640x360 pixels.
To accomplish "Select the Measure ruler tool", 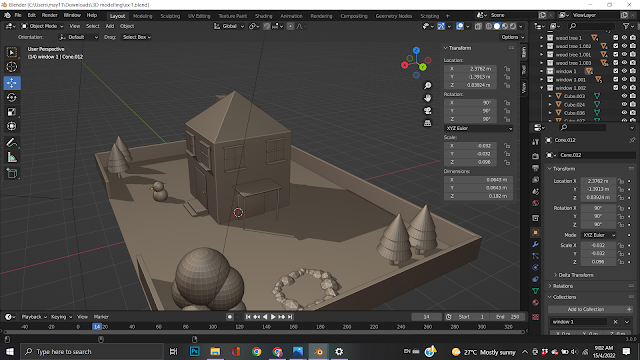I will pos(11,157).
